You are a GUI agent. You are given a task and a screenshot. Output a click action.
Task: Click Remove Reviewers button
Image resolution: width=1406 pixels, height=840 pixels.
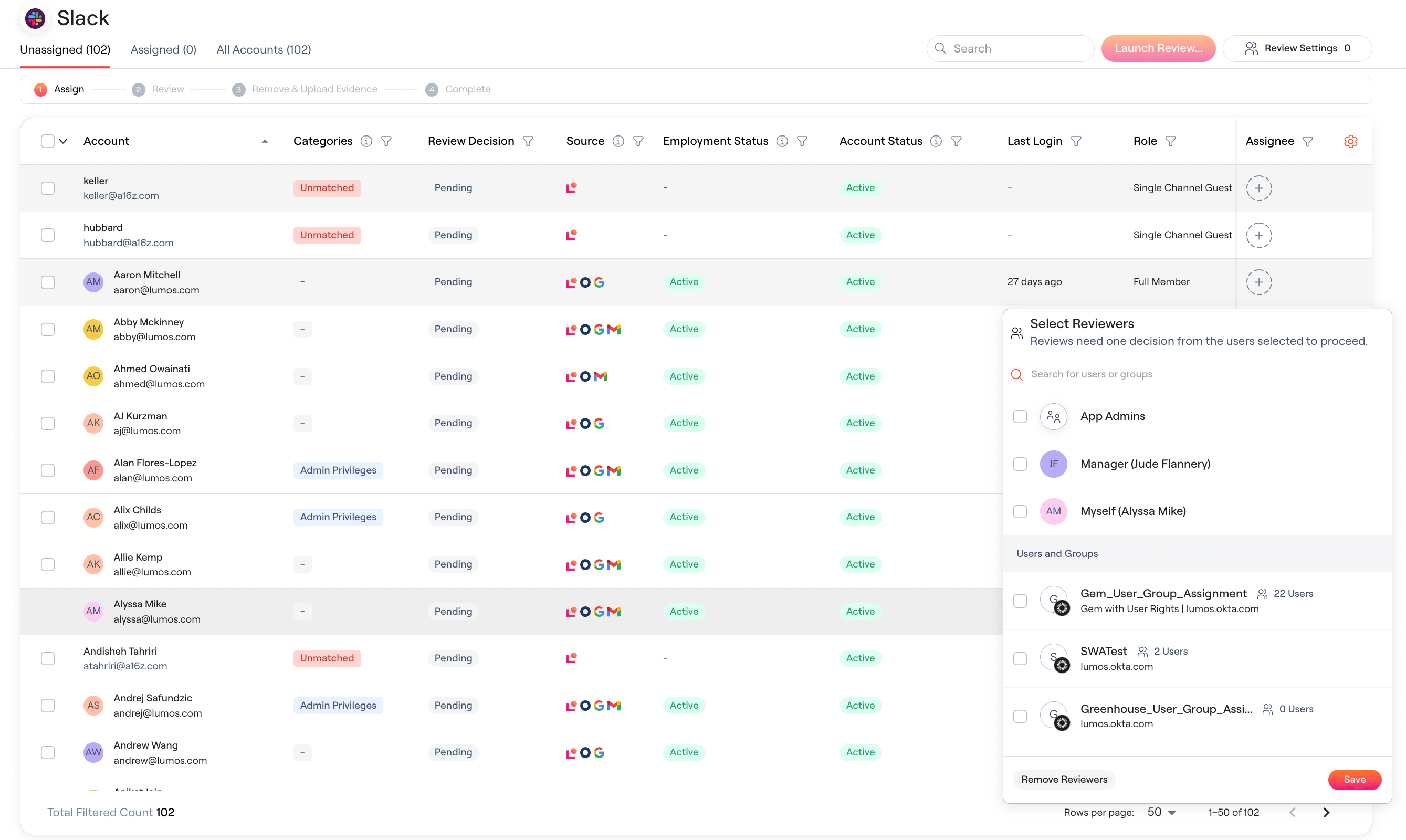[1064, 780]
